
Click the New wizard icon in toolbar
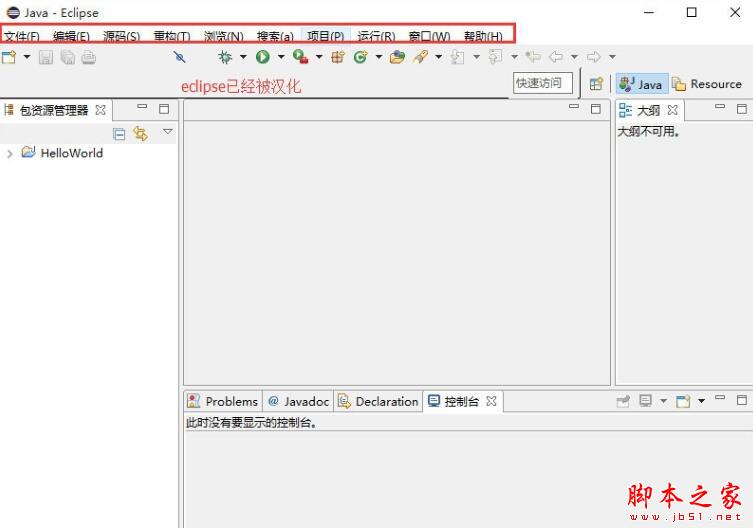pyautogui.click(x=9, y=57)
